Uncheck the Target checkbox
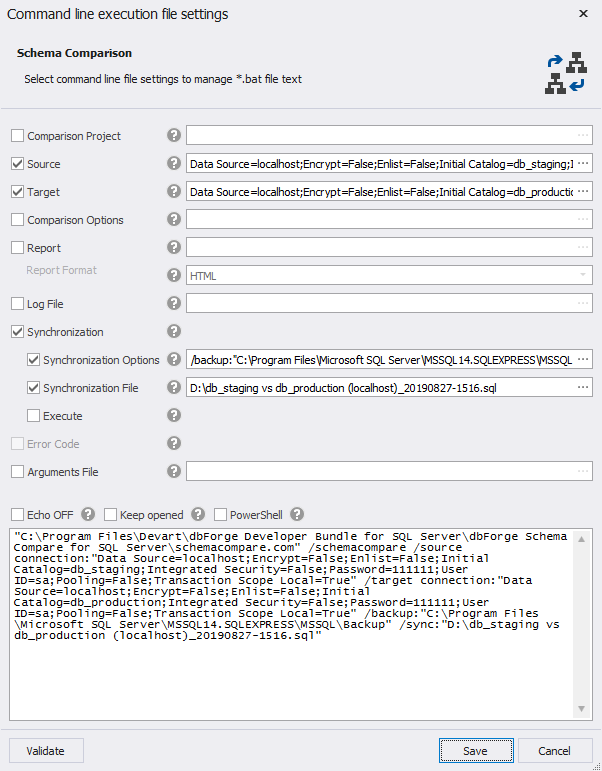Image resolution: width=602 pixels, height=771 pixels. tap(17, 192)
